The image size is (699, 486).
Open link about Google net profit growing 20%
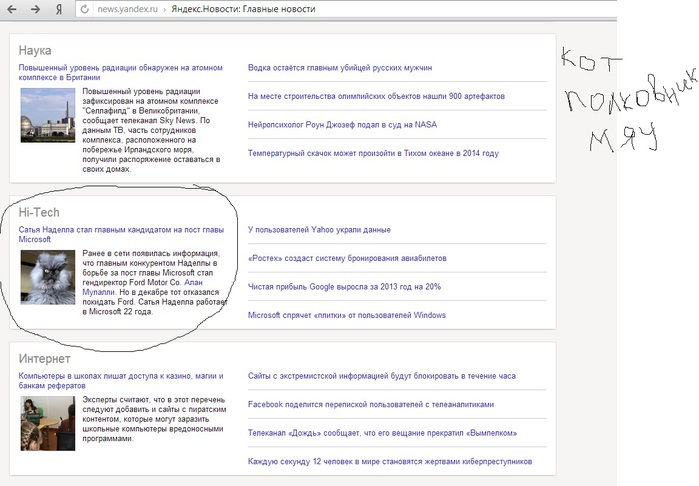click(x=344, y=287)
